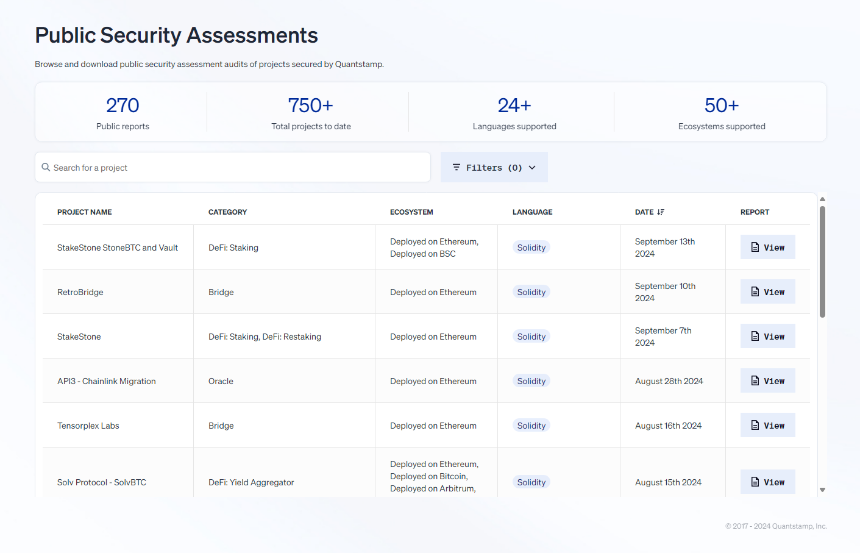The width and height of the screenshot is (860, 553).
Task: Sort by the PROJECT NAME column header
Action: tap(84, 212)
